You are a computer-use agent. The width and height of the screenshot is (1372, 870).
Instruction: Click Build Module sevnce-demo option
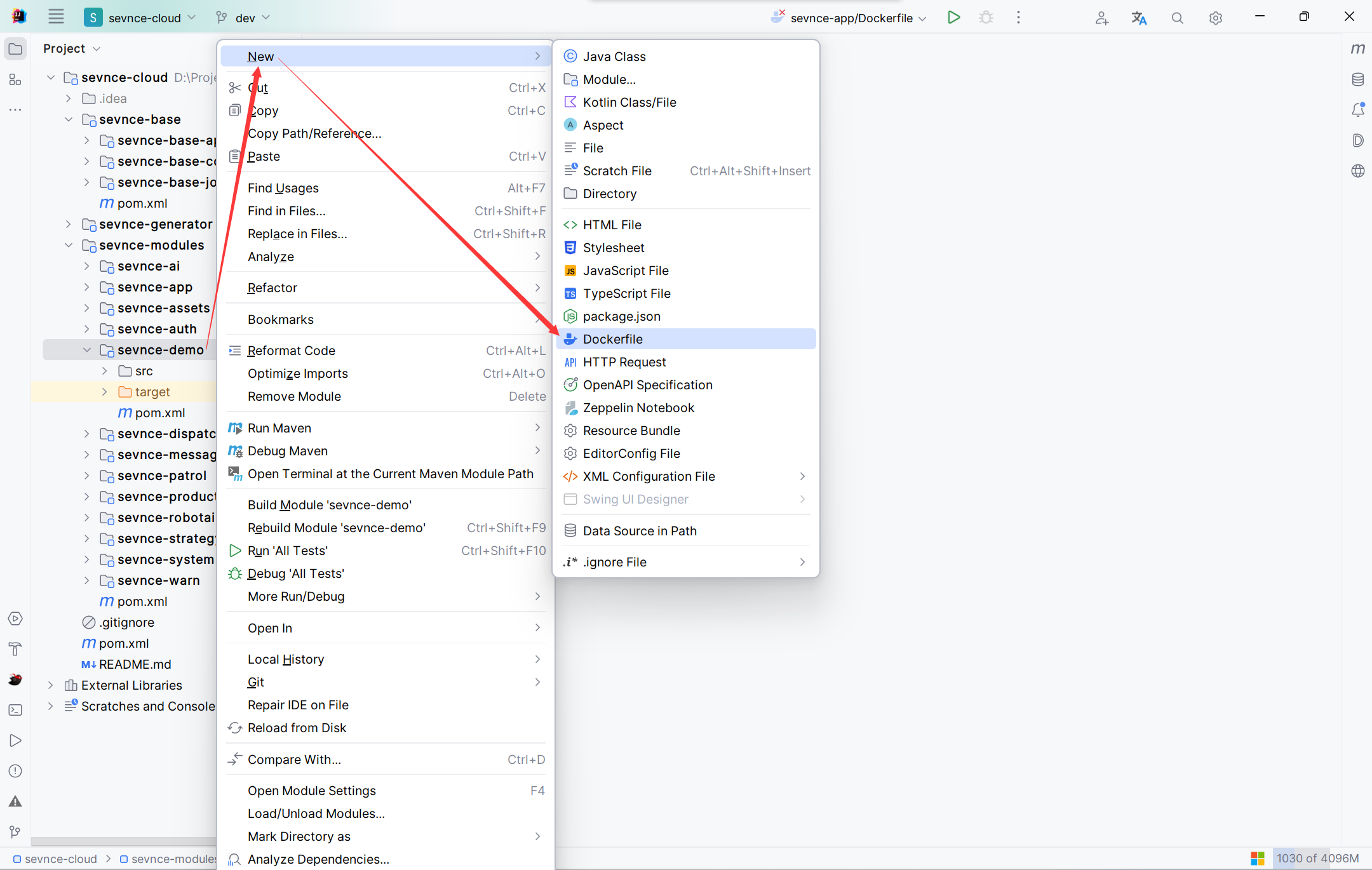[x=330, y=504]
